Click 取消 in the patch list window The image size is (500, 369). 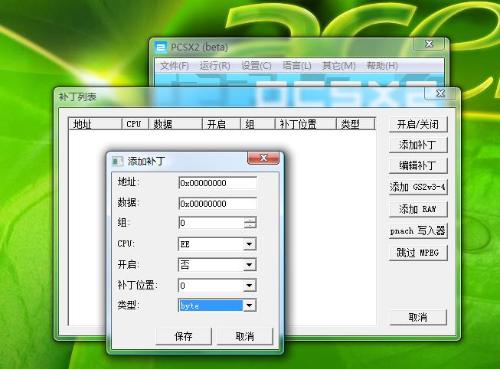point(418,317)
